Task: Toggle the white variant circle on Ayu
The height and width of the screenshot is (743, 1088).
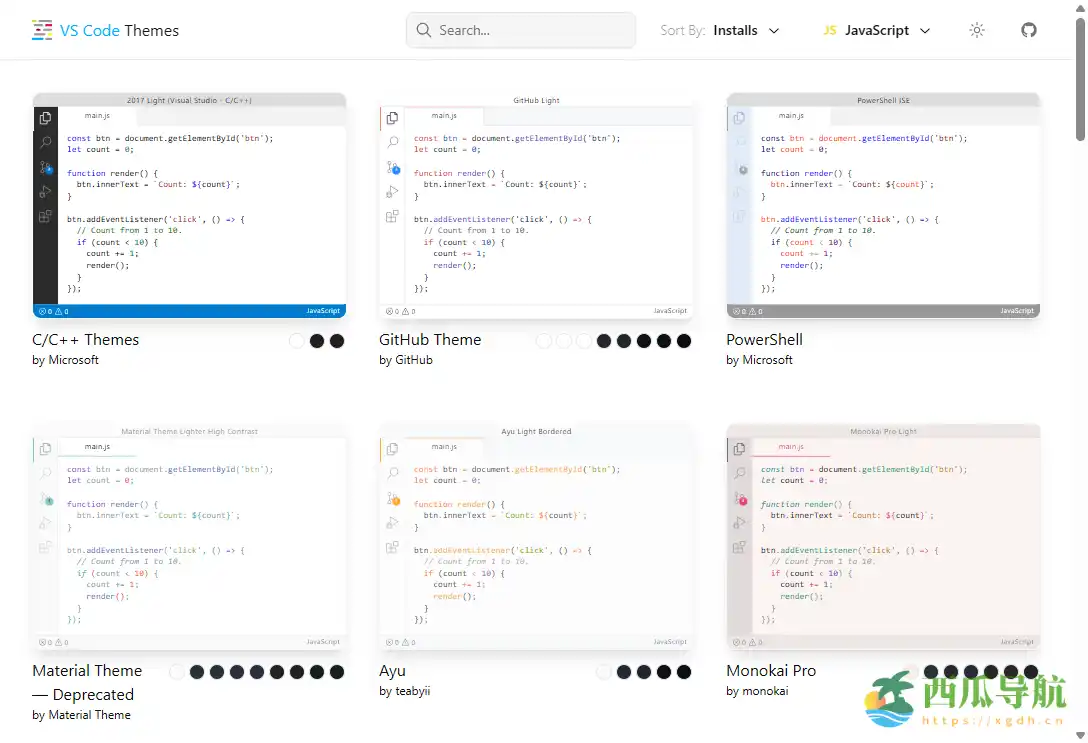Action: point(604,672)
